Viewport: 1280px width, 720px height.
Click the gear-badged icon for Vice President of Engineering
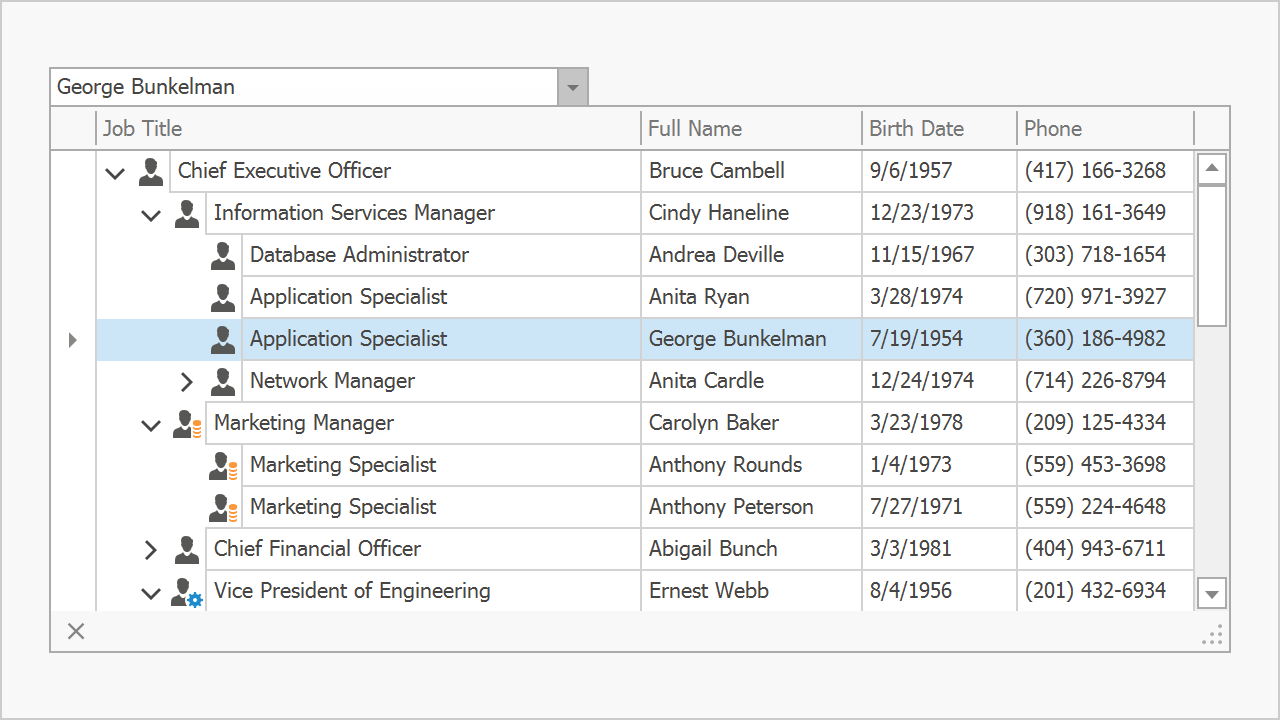click(187, 591)
